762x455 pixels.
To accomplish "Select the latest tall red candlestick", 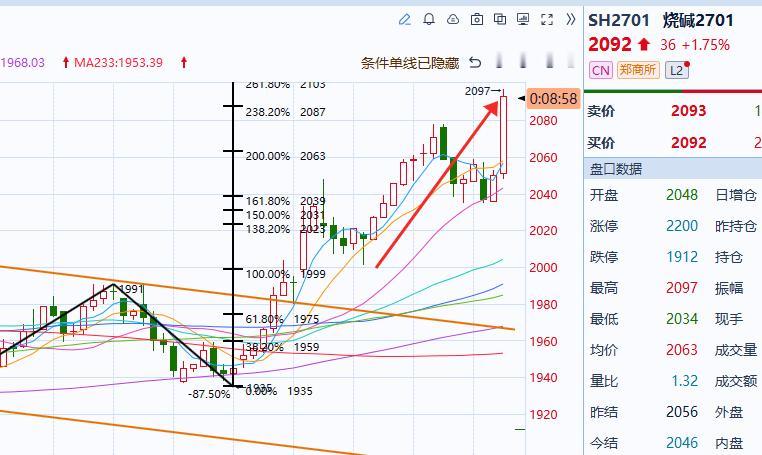I will pos(503,135).
